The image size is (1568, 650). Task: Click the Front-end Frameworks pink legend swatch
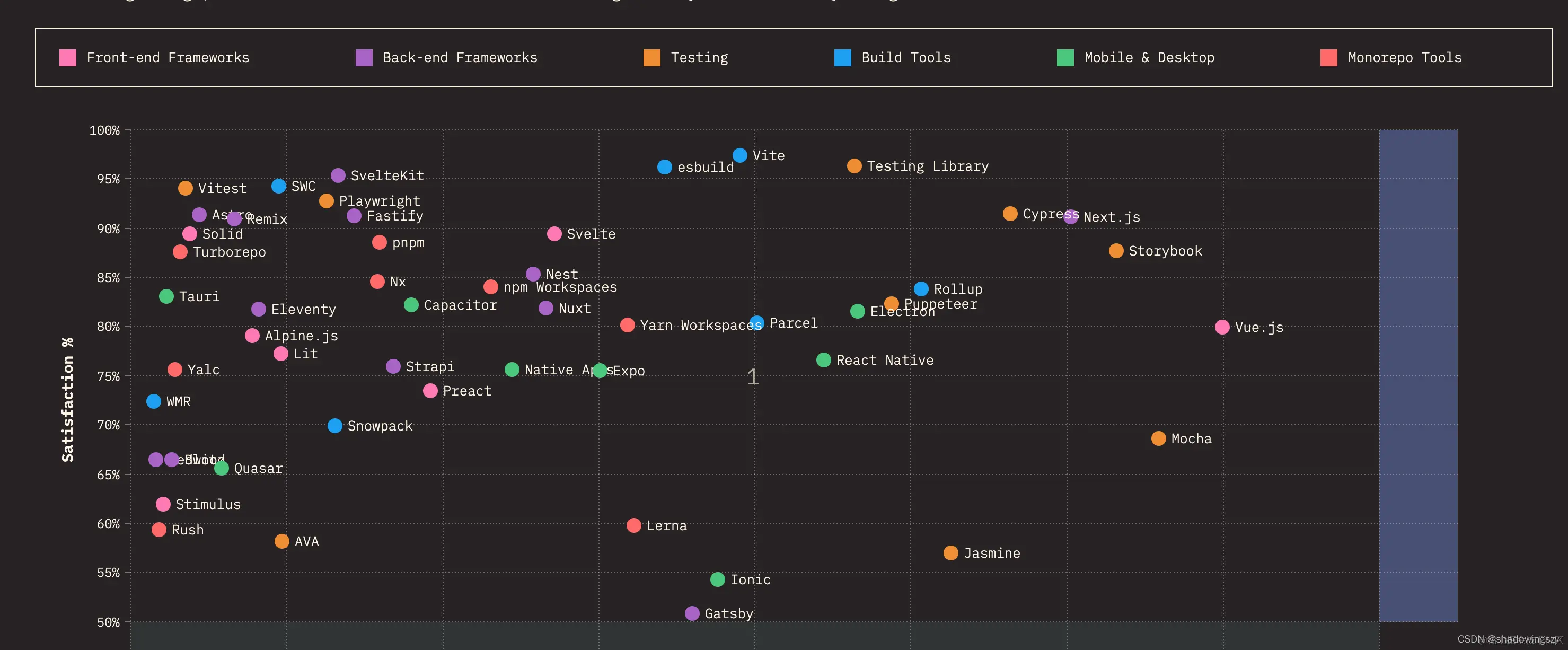click(x=67, y=58)
